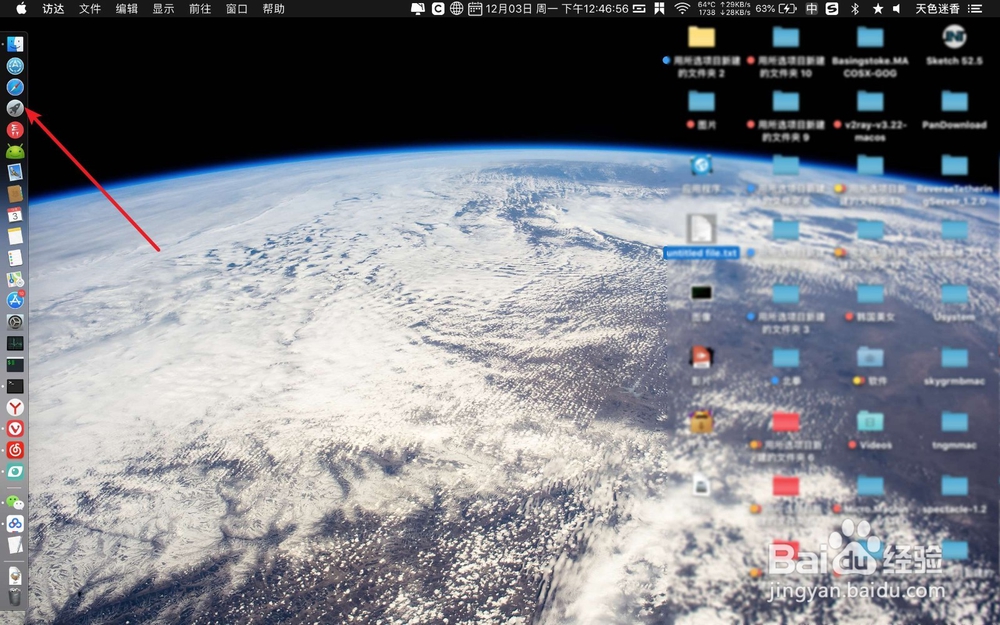Launch Yandex browser red Y icon

pyautogui.click(x=15, y=407)
